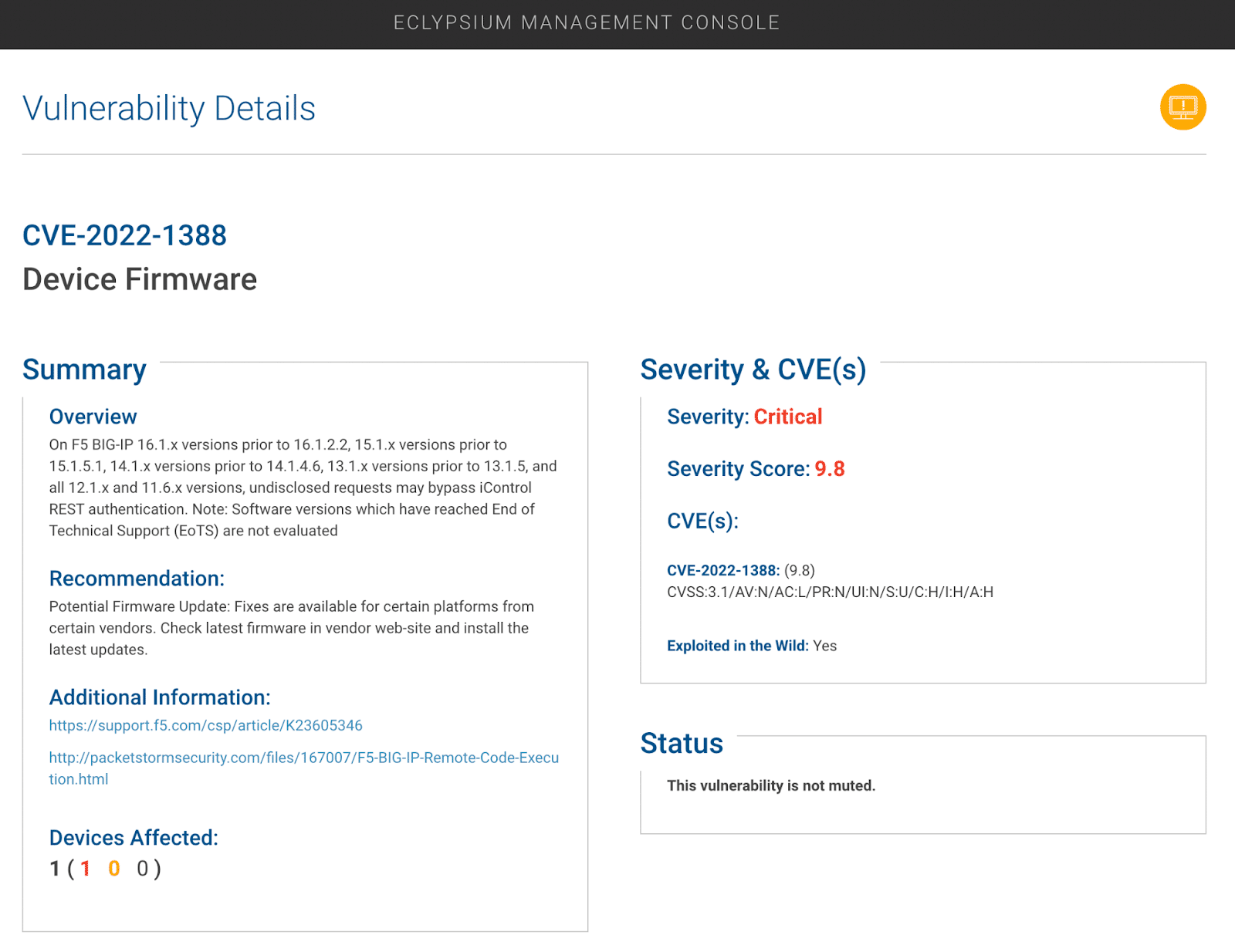Click the total devices affected number 1
This screenshot has height=952, width=1235.
click(x=55, y=869)
